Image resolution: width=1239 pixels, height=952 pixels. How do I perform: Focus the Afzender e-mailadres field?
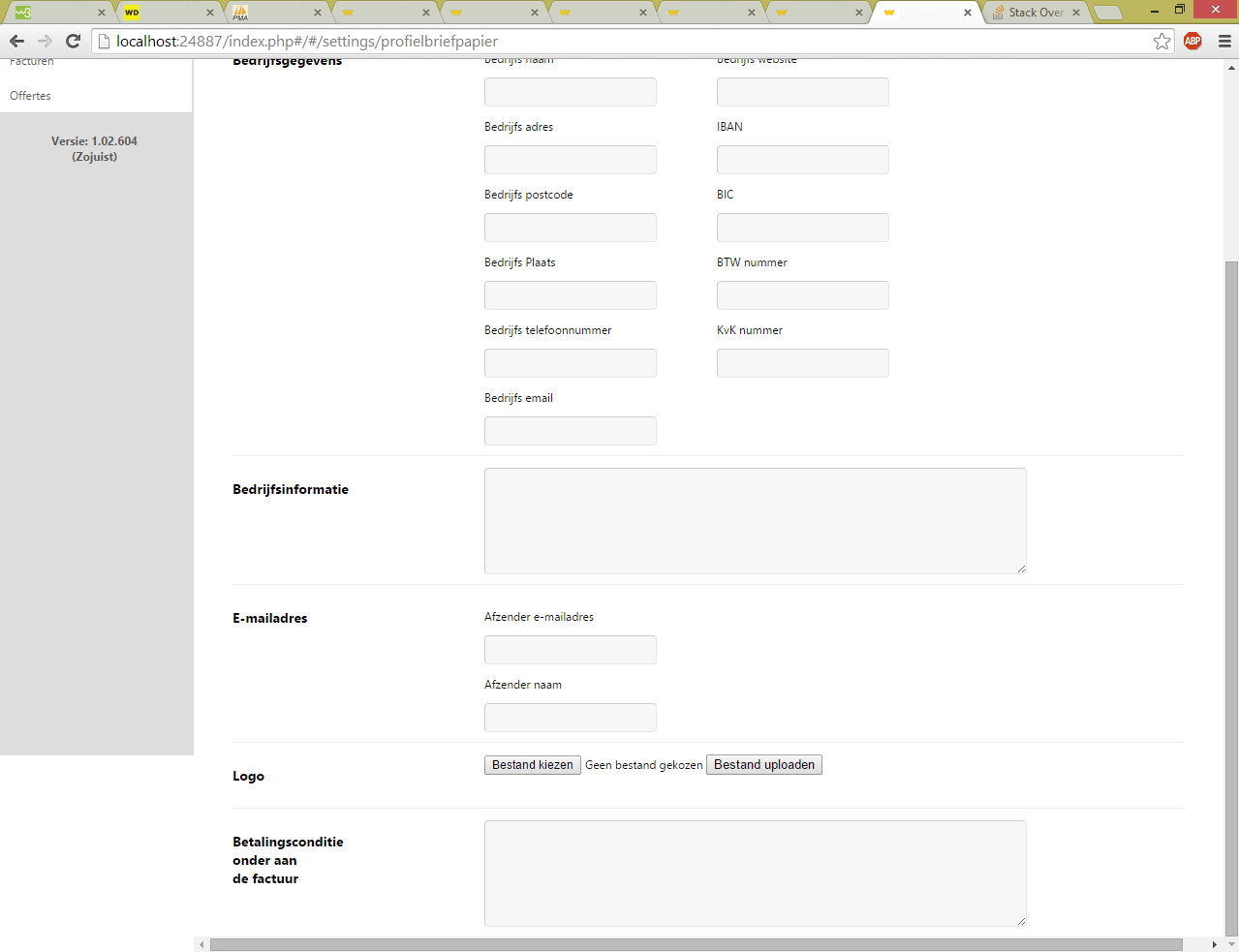coord(571,650)
